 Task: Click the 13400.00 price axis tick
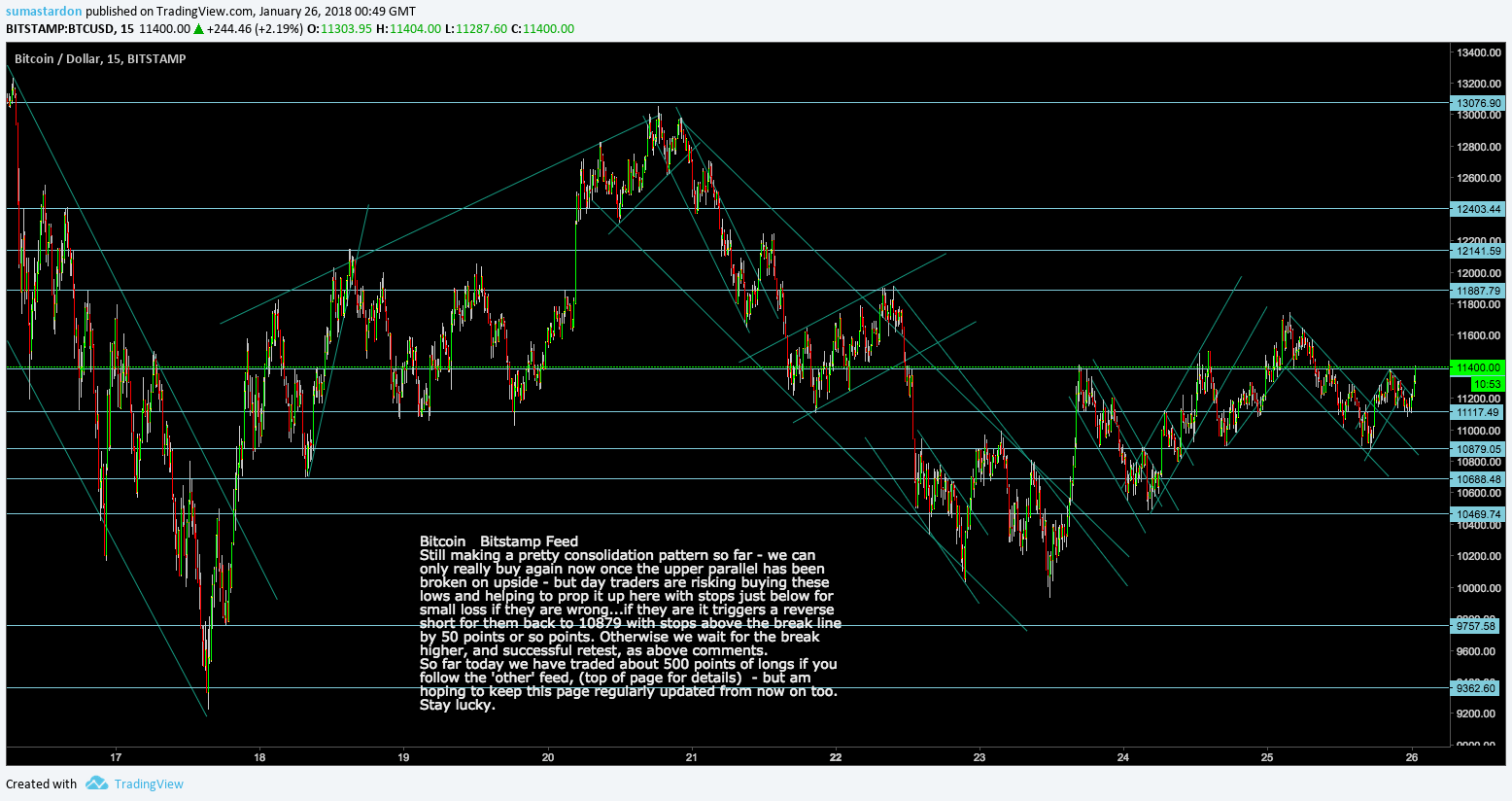tap(1479, 52)
